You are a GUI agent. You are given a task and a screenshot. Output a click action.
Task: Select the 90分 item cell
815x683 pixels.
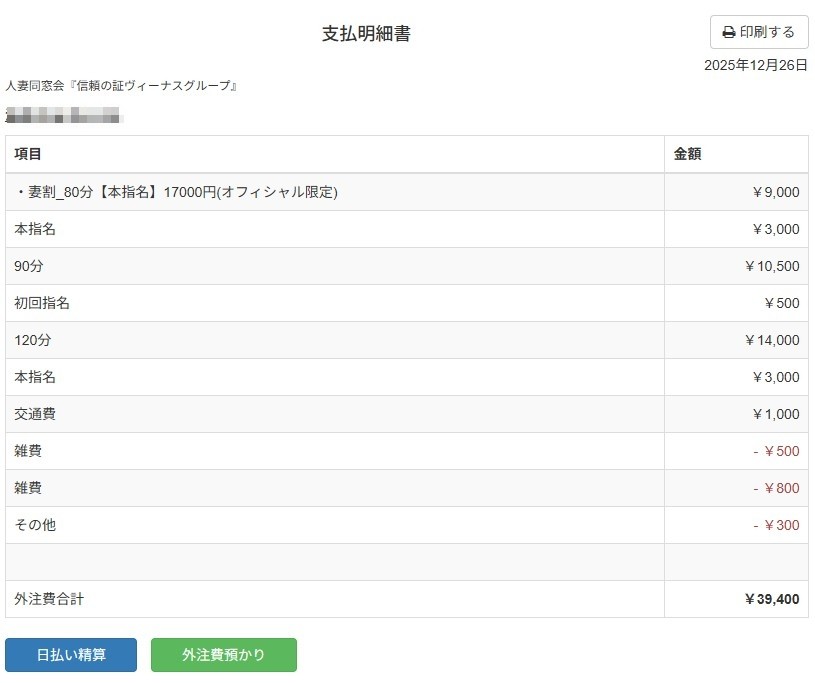pyautogui.click(x=29, y=266)
